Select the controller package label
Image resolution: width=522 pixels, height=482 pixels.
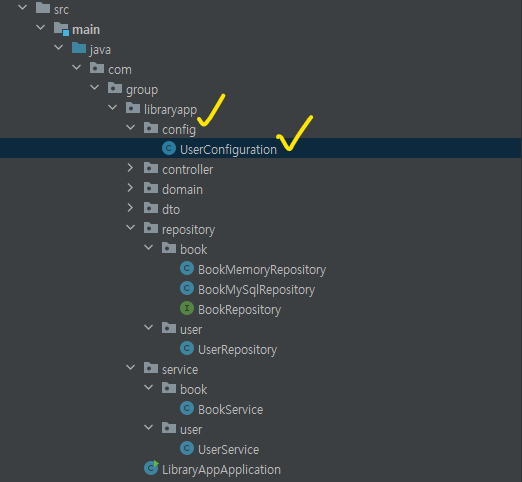click(187, 169)
